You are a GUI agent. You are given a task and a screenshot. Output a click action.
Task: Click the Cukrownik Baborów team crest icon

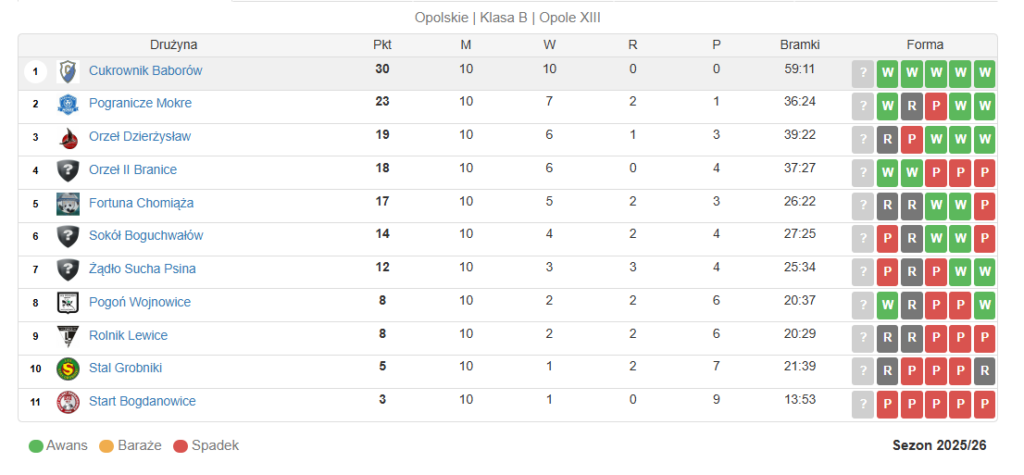click(68, 71)
